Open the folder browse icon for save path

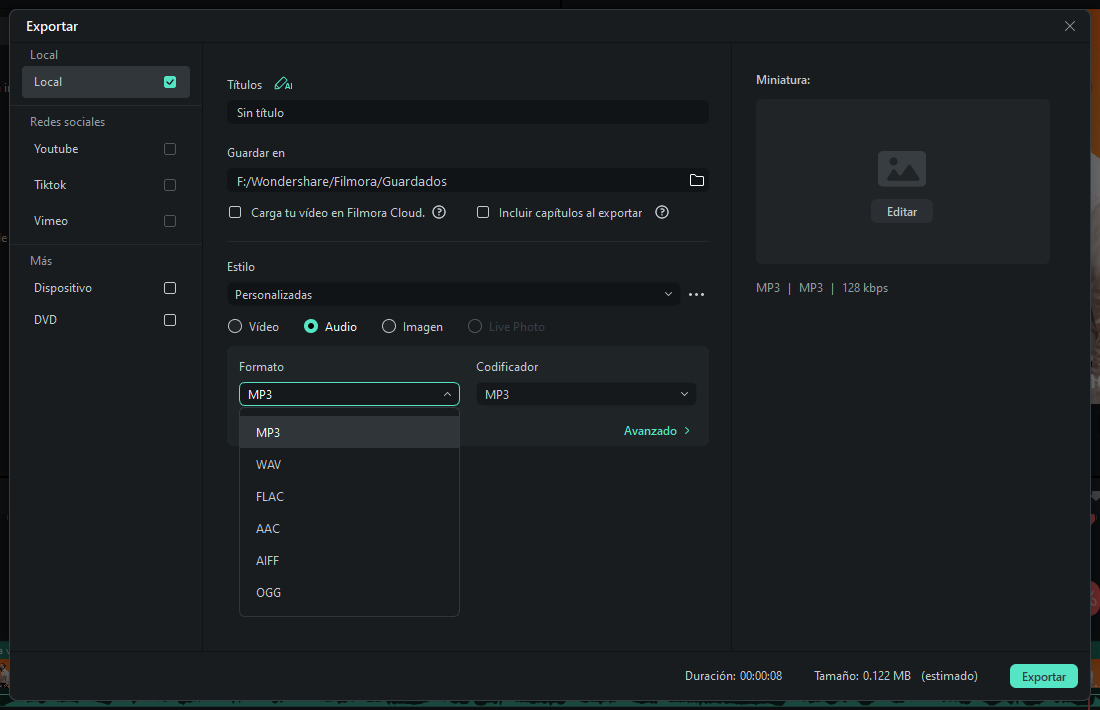click(x=697, y=180)
